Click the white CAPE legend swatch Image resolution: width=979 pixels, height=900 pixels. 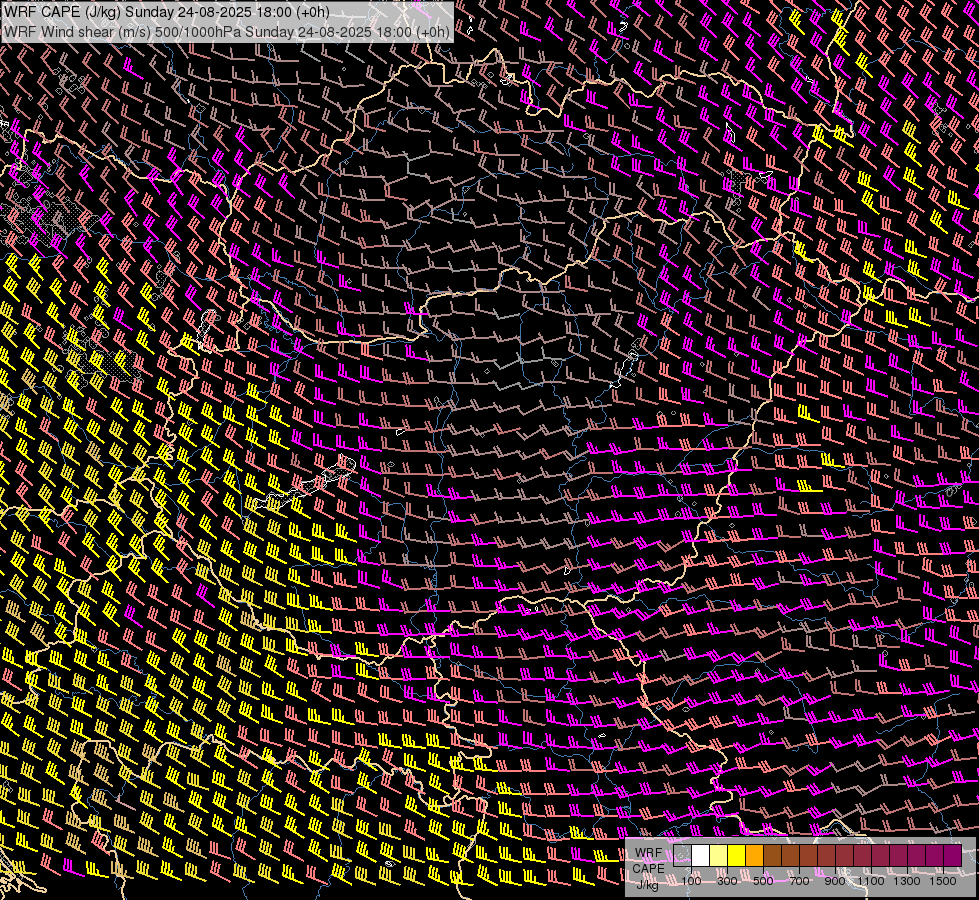coord(701,855)
